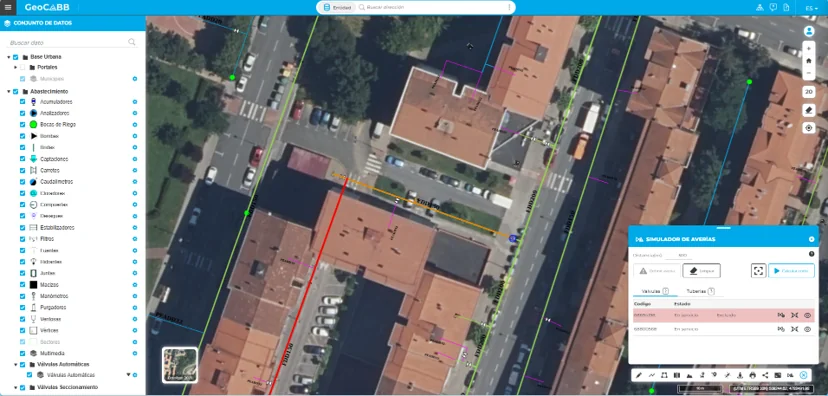828x396 pixels.
Task: Toggle the Acumuladores layer checkbox
Action: pos(22,102)
